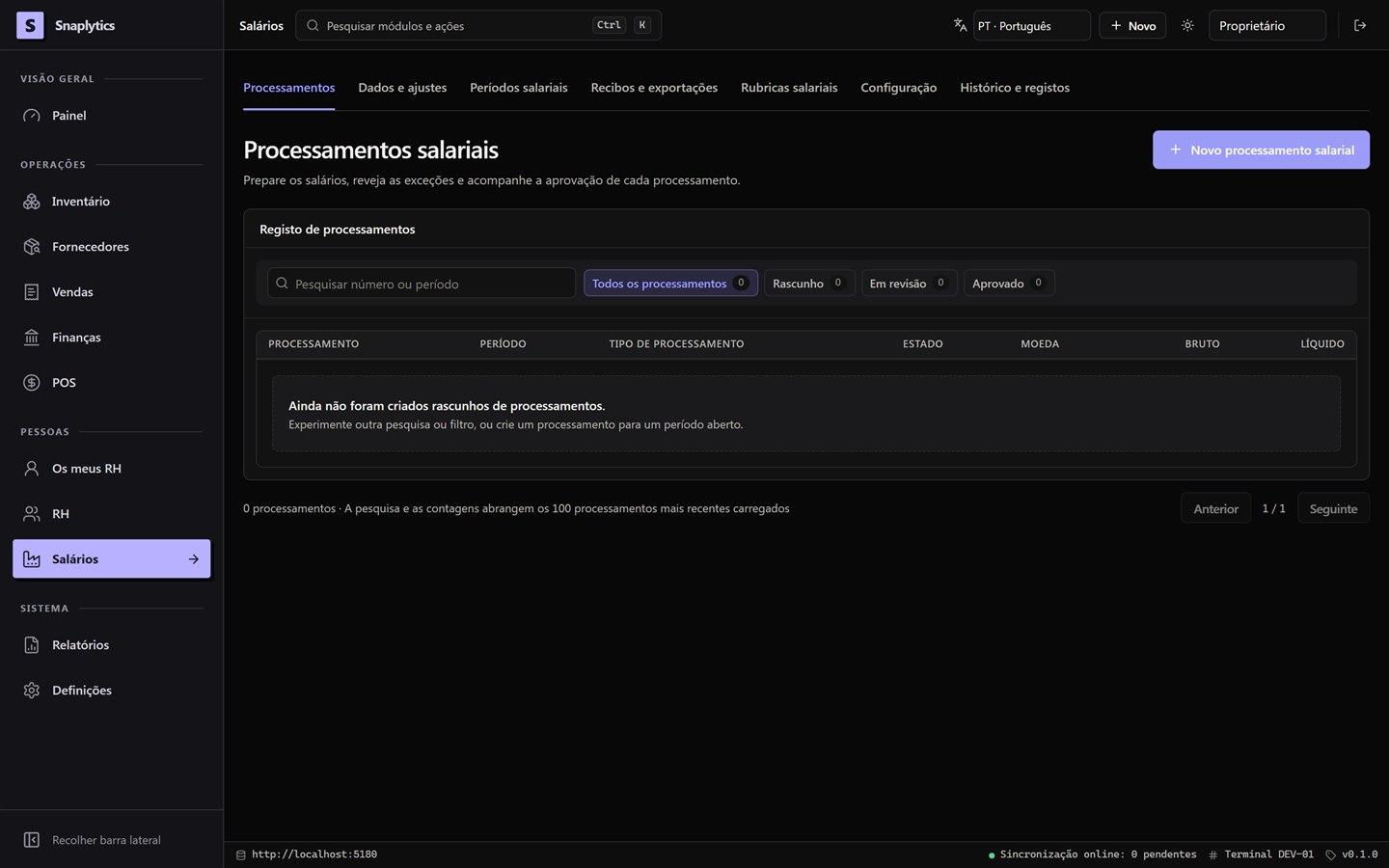This screenshot has height=868, width=1389.
Task: Switch to Dados e ajustes tab
Action: 402,88
